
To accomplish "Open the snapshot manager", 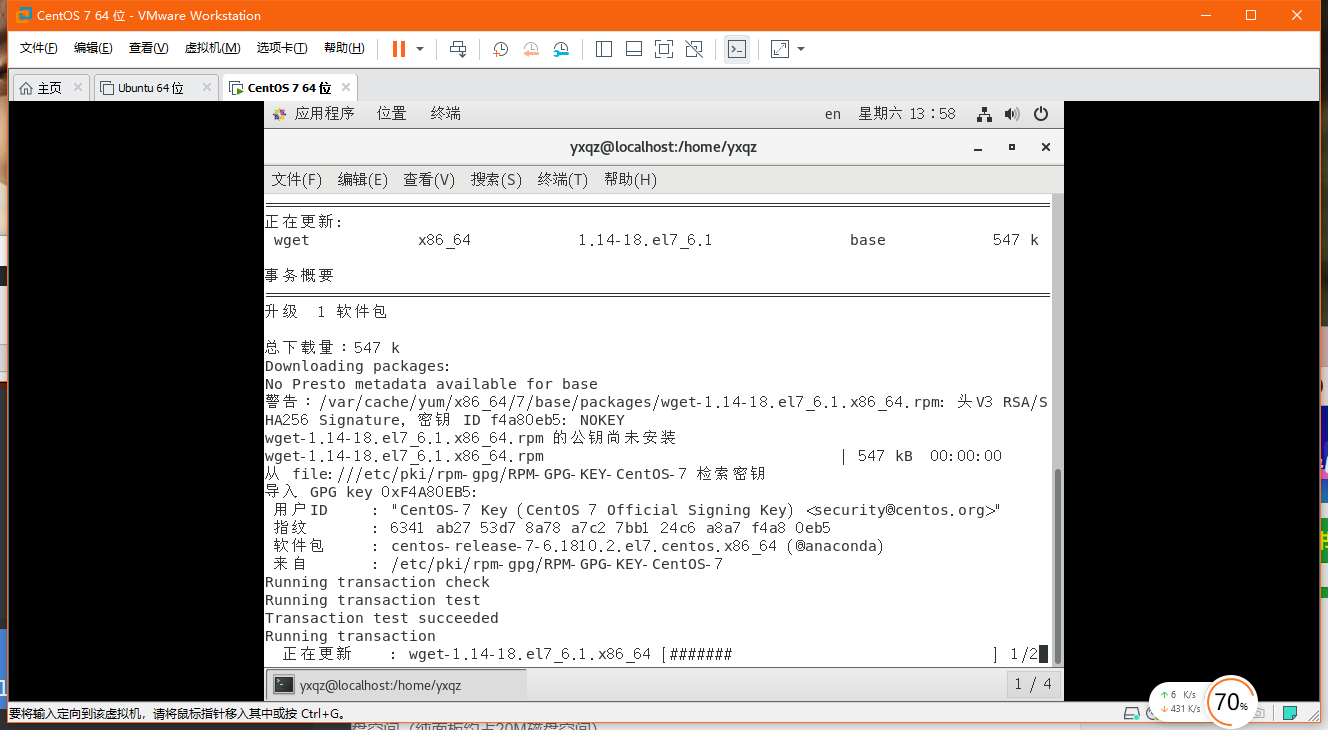I will (x=562, y=49).
